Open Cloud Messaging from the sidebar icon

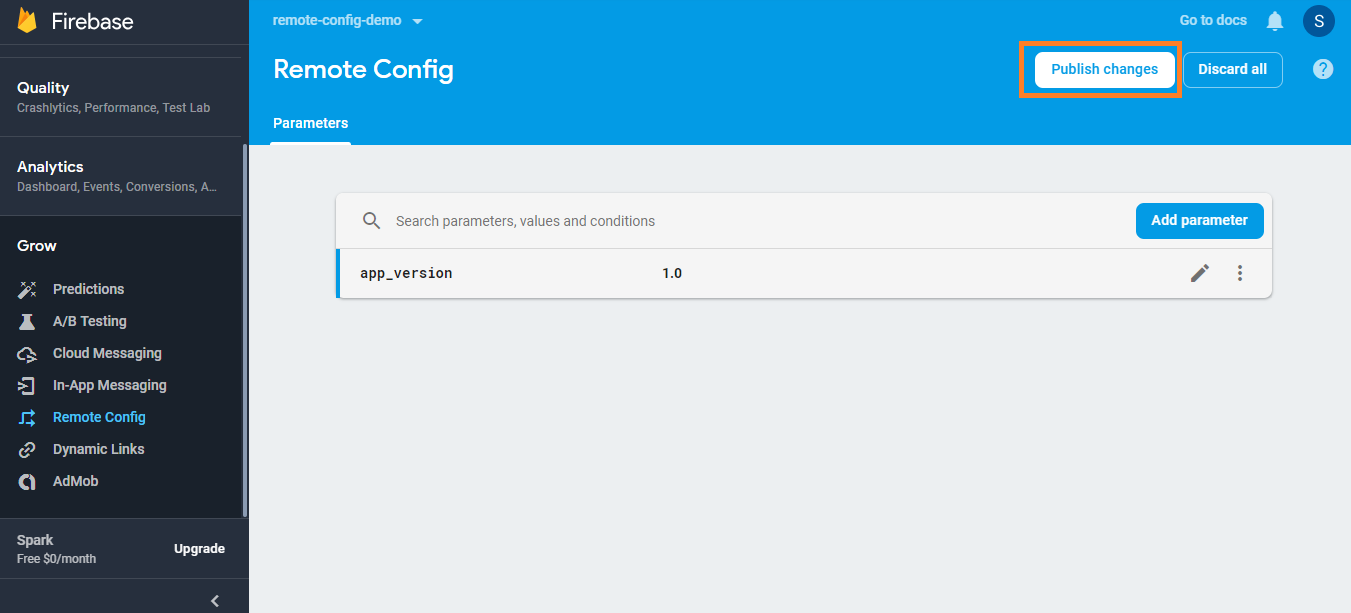[26, 353]
